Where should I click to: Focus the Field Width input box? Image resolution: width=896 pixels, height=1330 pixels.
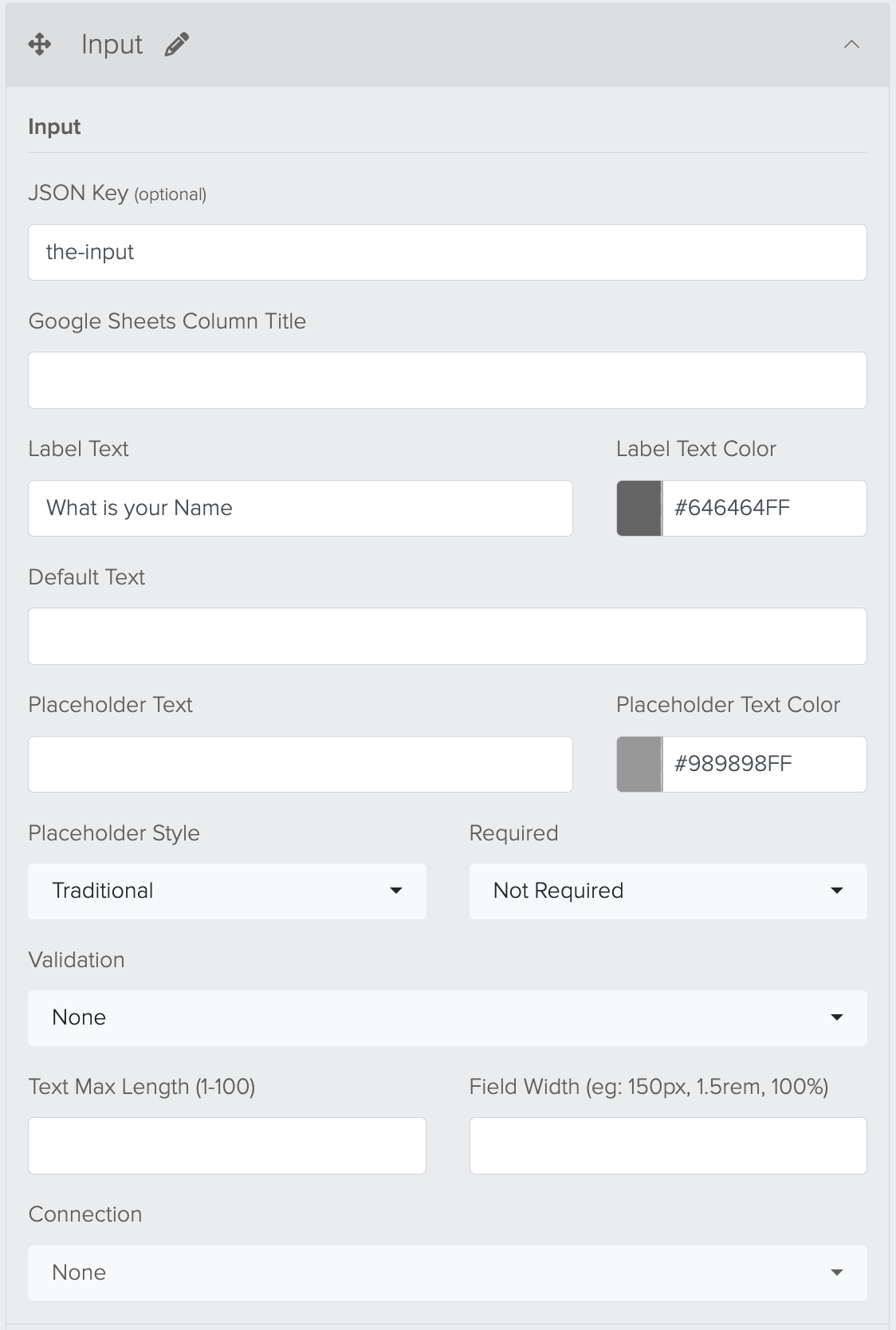[667, 1146]
